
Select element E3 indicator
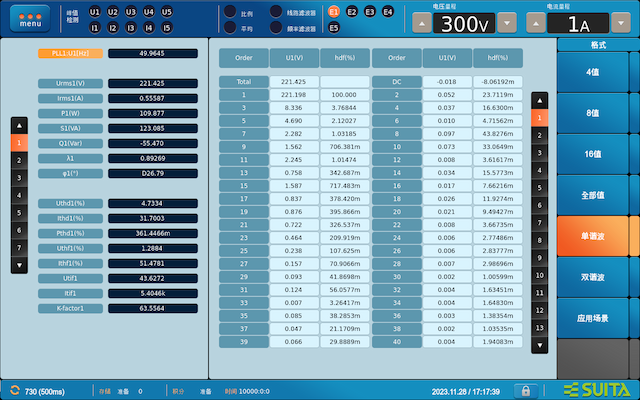coord(370,12)
